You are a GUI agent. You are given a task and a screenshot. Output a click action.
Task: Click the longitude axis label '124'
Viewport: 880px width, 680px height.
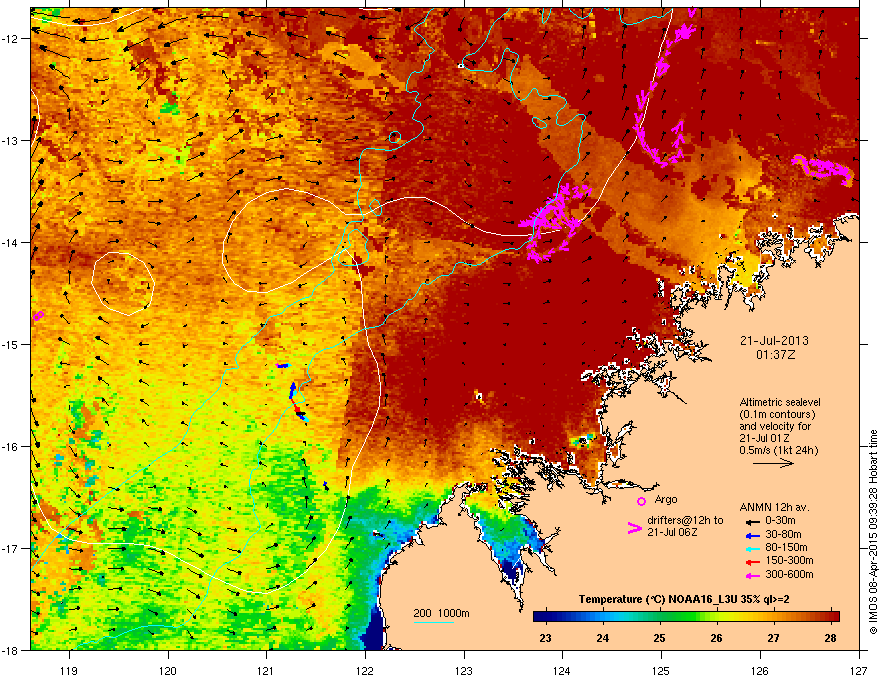coord(562,670)
